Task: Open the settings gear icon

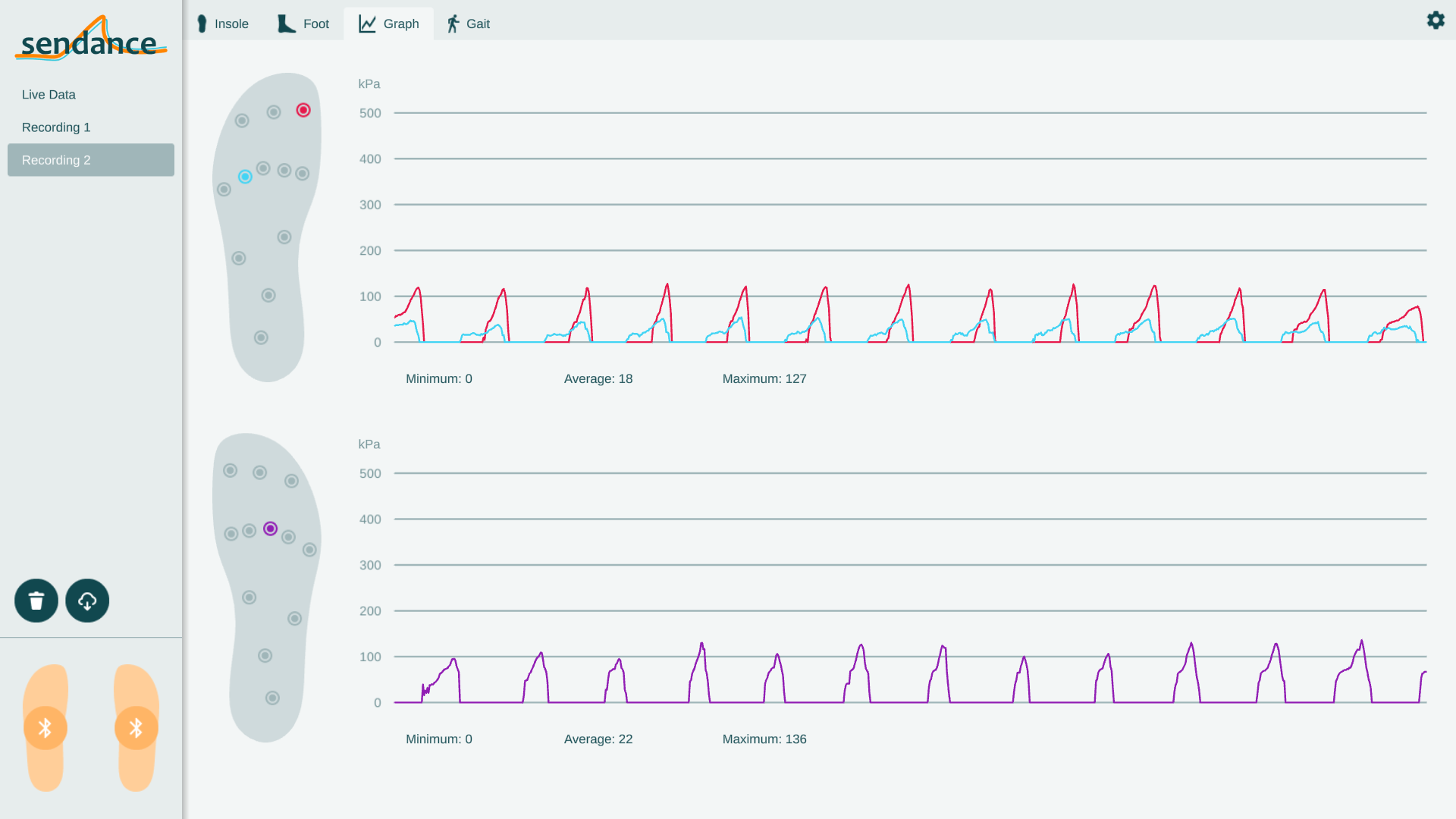Action: (x=1436, y=20)
